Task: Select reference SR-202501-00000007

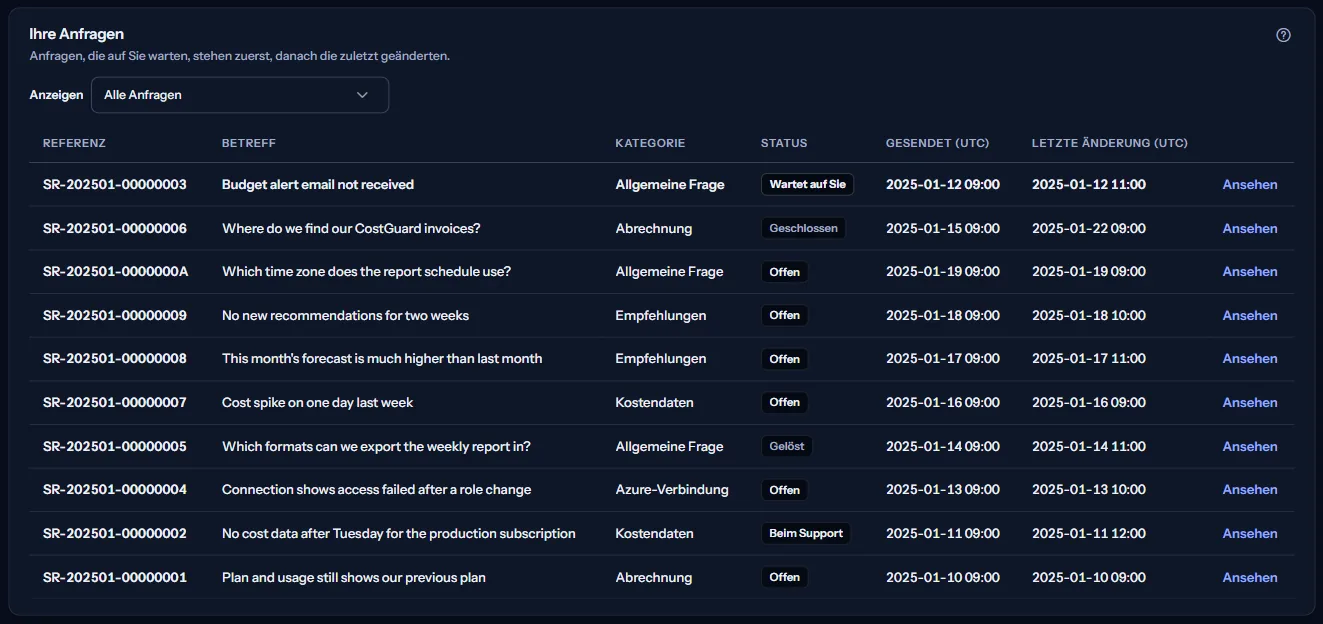Action: point(115,402)
